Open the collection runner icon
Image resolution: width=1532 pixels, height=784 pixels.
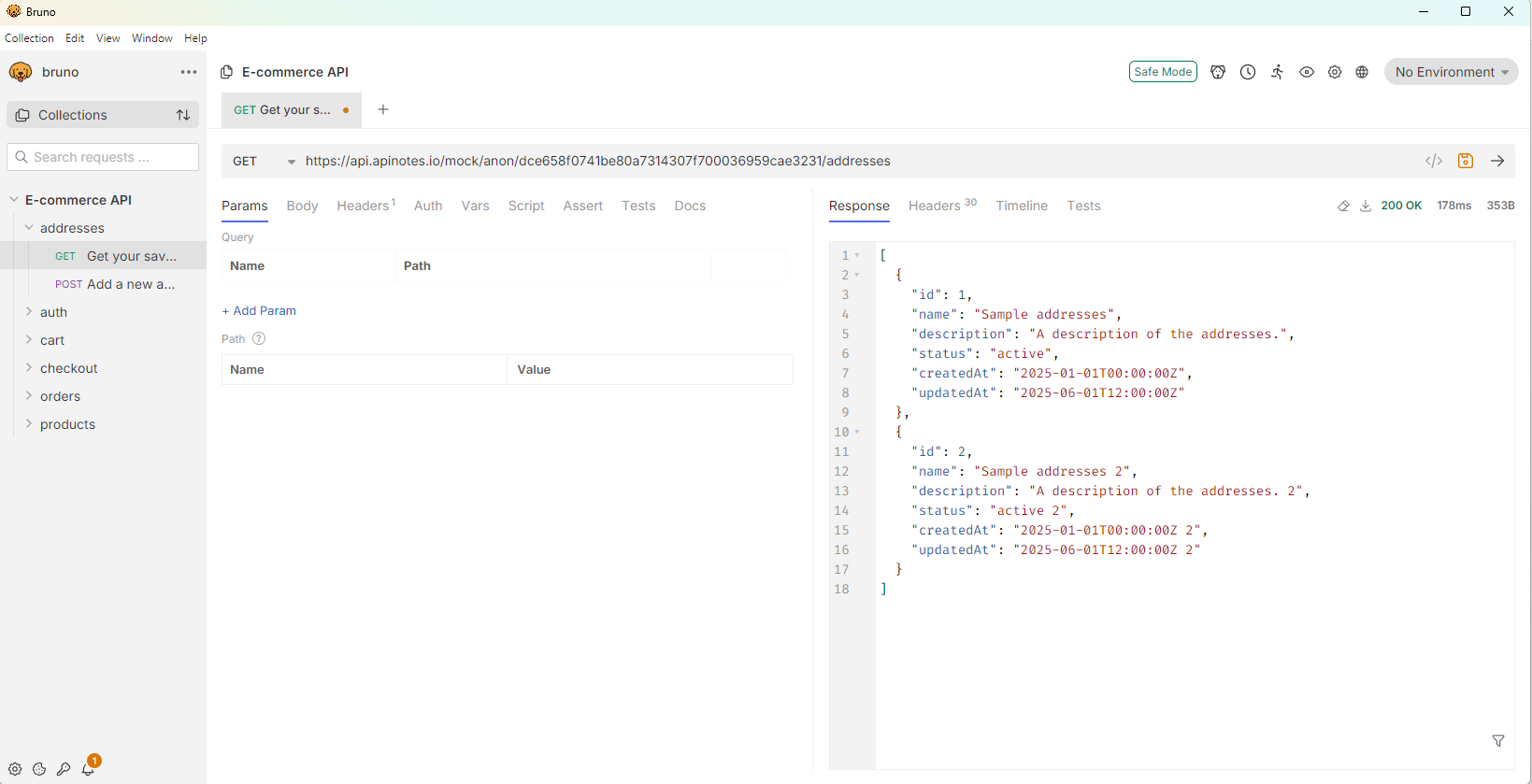tap(1277, 72)
